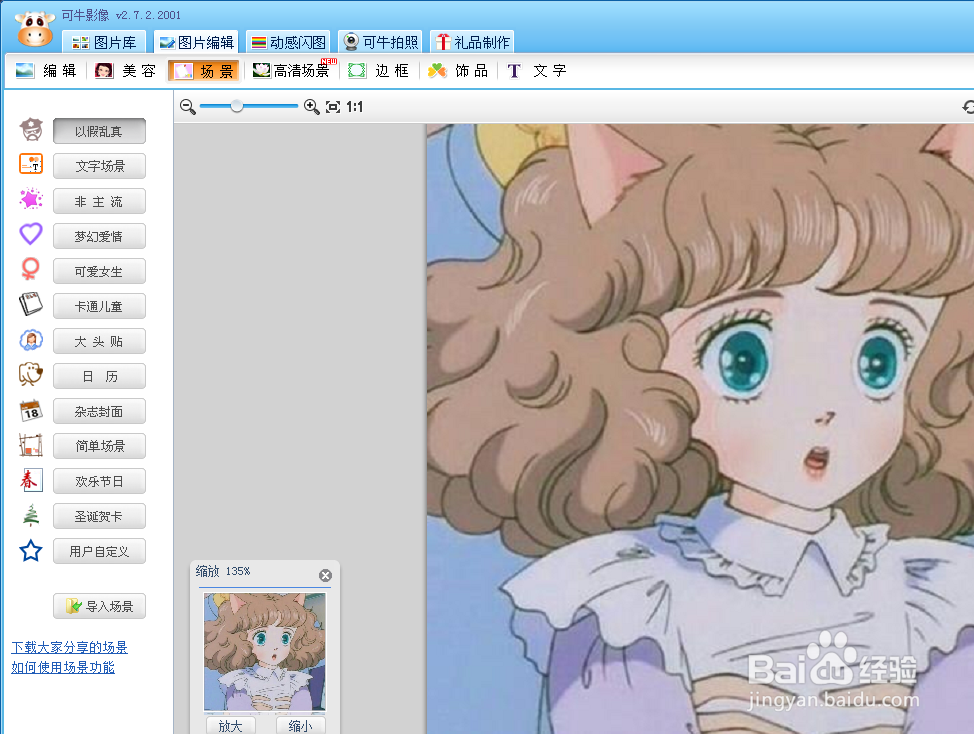This screenshot has width=974, height=734.
Task: Open the 如何使用场景功能 link
Action: tap(63, 668)
